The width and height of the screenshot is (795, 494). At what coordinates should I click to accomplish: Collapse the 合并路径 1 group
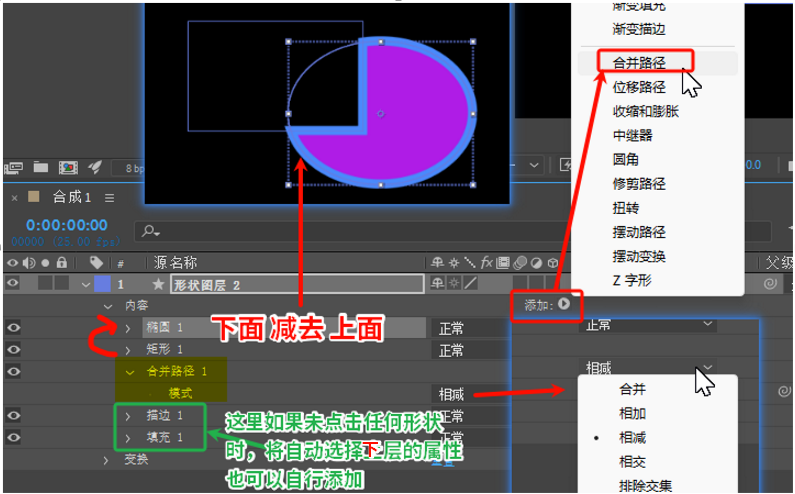click(130, 373)
